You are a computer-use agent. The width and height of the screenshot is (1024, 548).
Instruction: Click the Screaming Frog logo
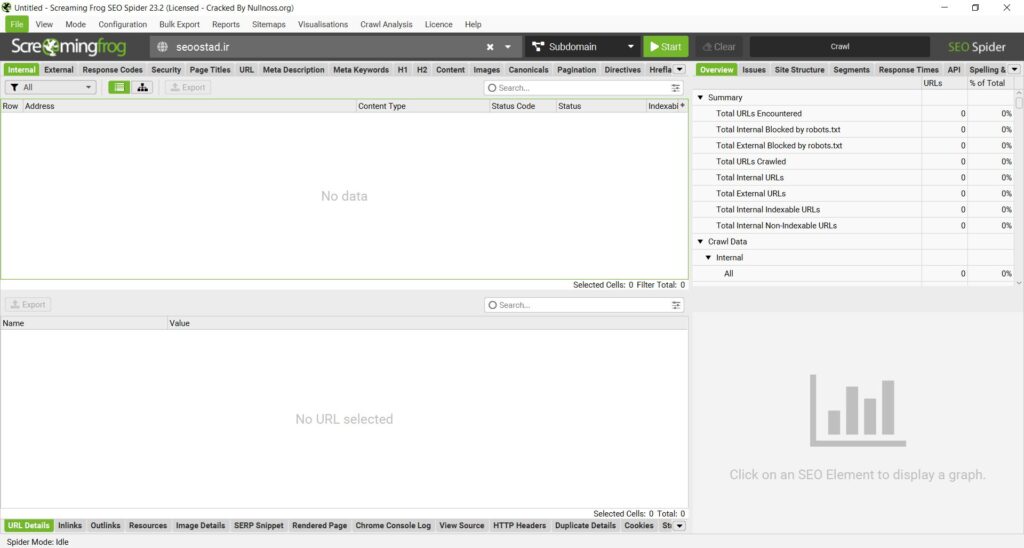tap(69, 46)
